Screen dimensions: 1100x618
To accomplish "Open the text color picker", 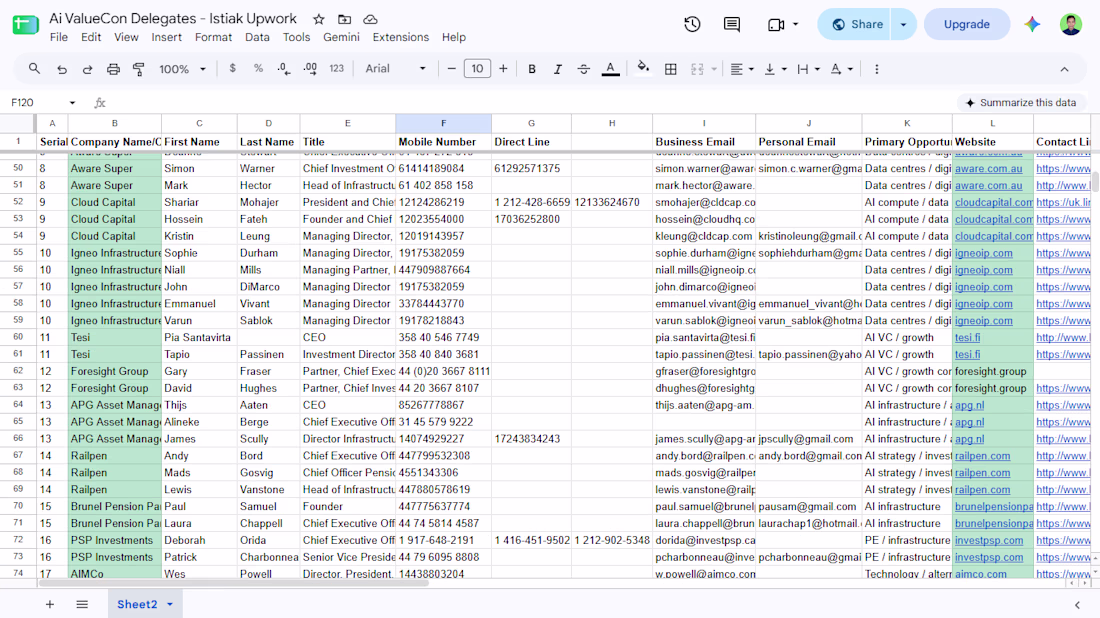I will (610, 69).
